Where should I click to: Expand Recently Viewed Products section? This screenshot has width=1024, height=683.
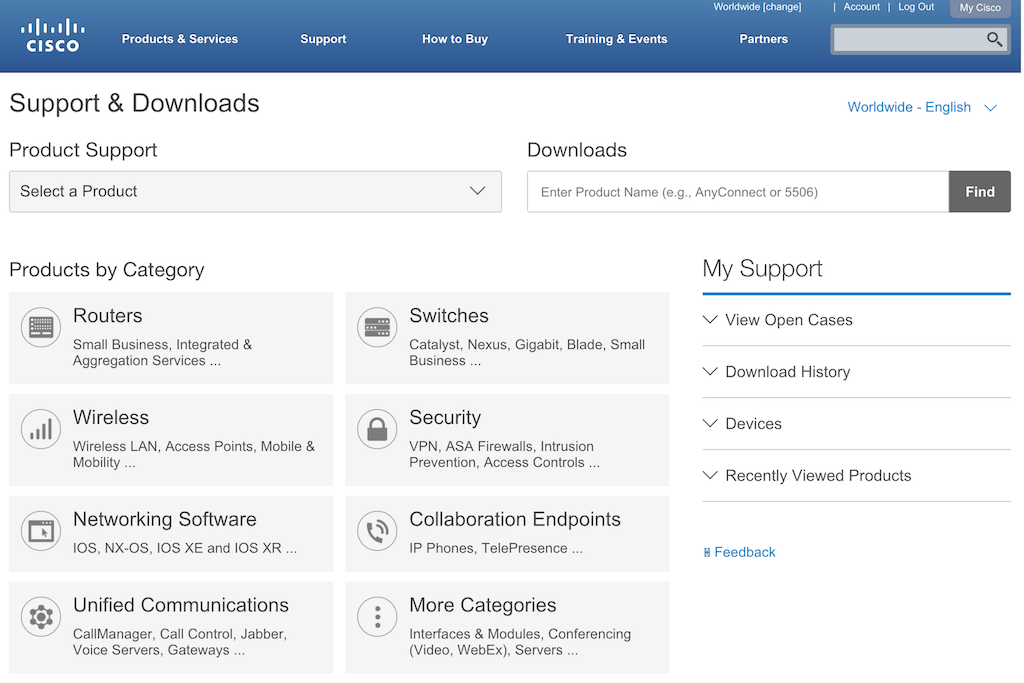pos(856,475)
